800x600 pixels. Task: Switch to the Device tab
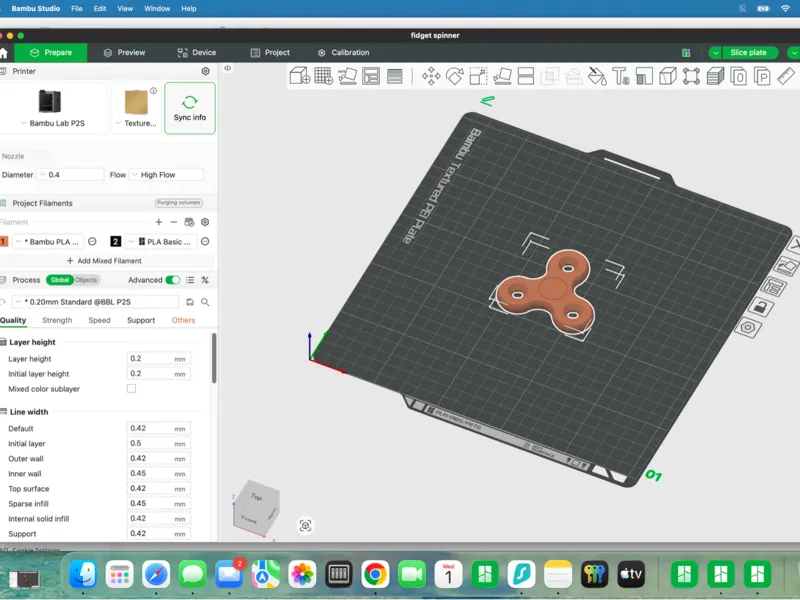click(x=196, y=53)
